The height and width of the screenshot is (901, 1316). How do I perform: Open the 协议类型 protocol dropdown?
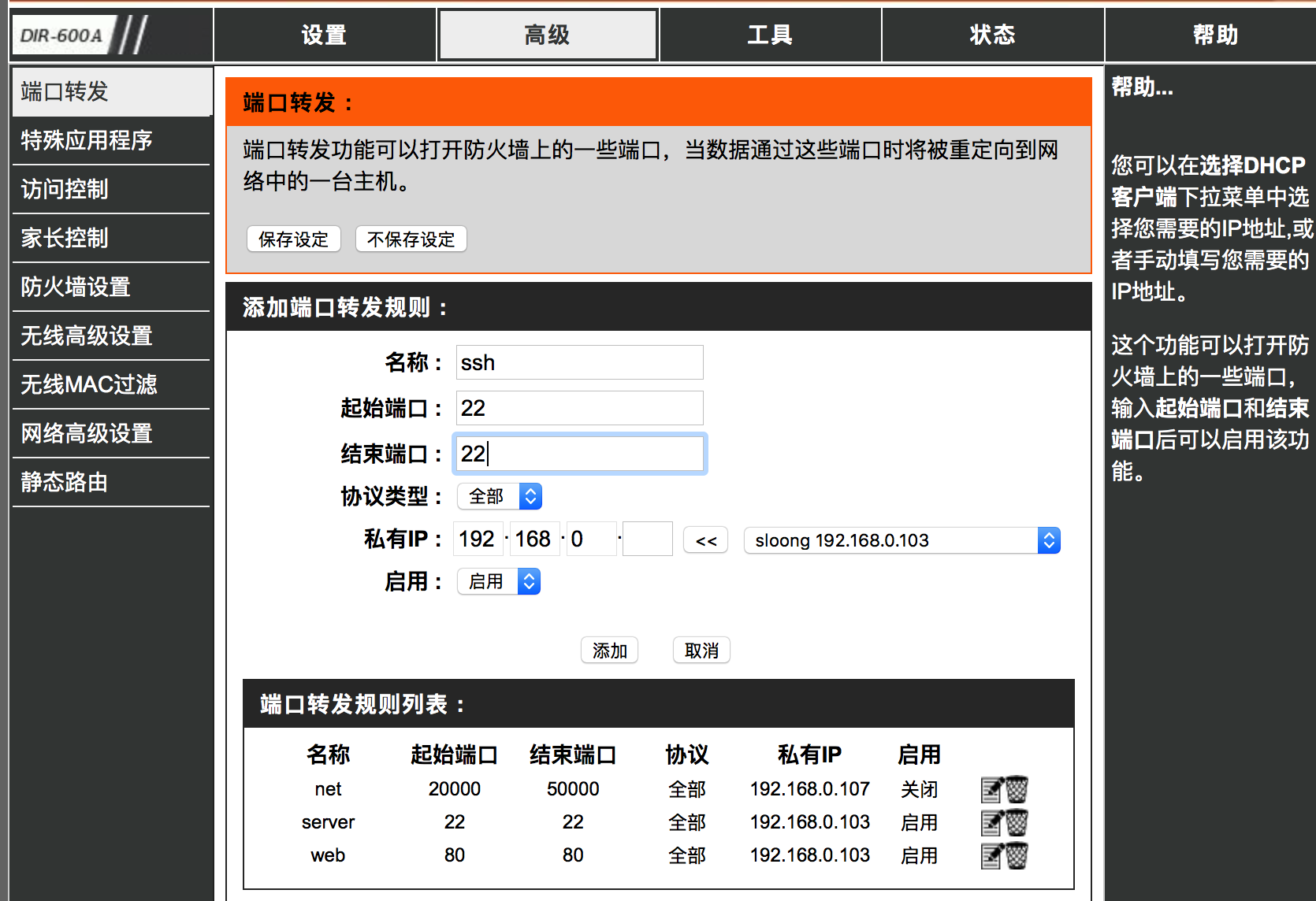499,496
